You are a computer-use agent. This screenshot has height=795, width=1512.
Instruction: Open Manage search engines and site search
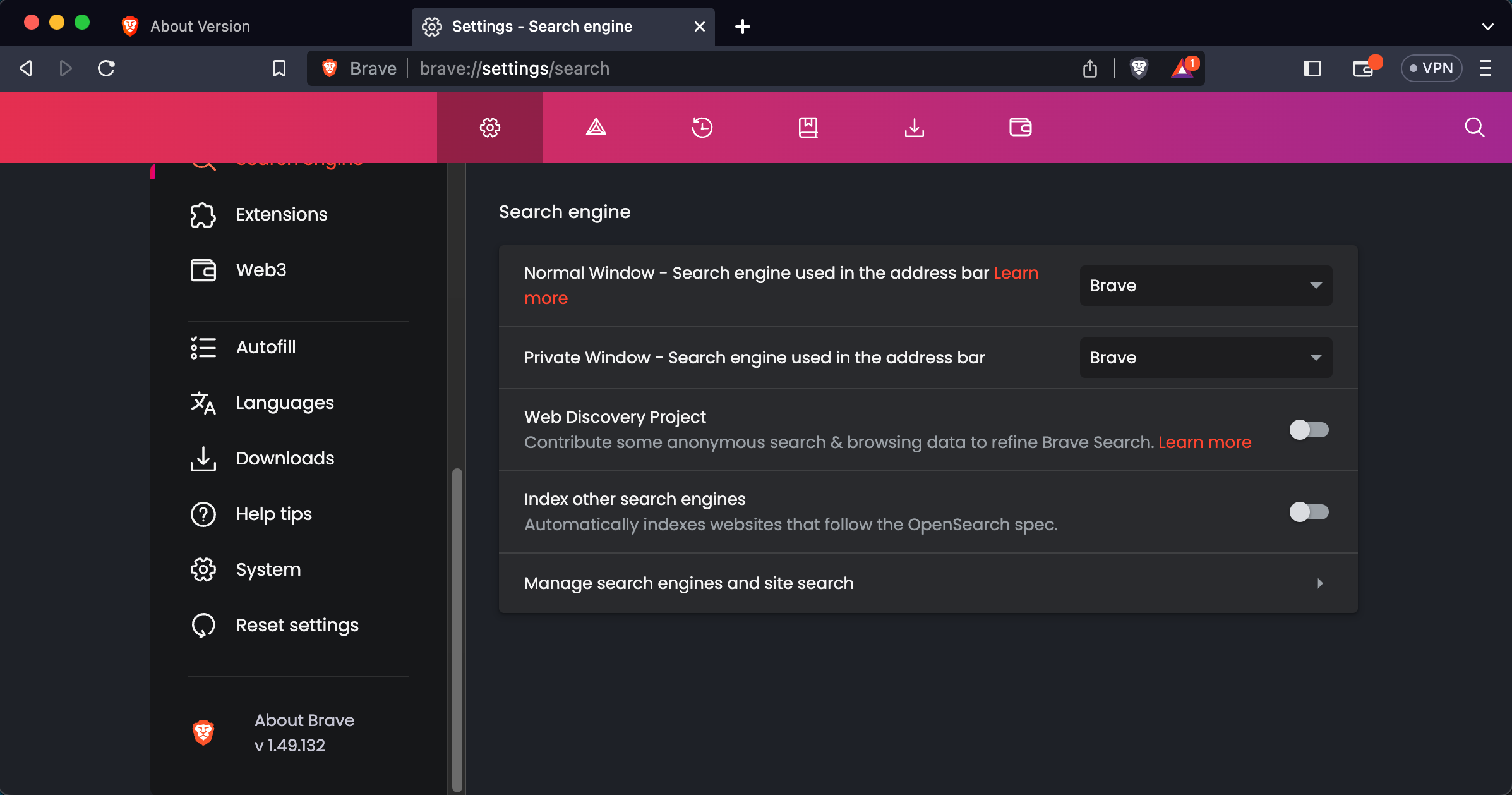coord(688,583)
